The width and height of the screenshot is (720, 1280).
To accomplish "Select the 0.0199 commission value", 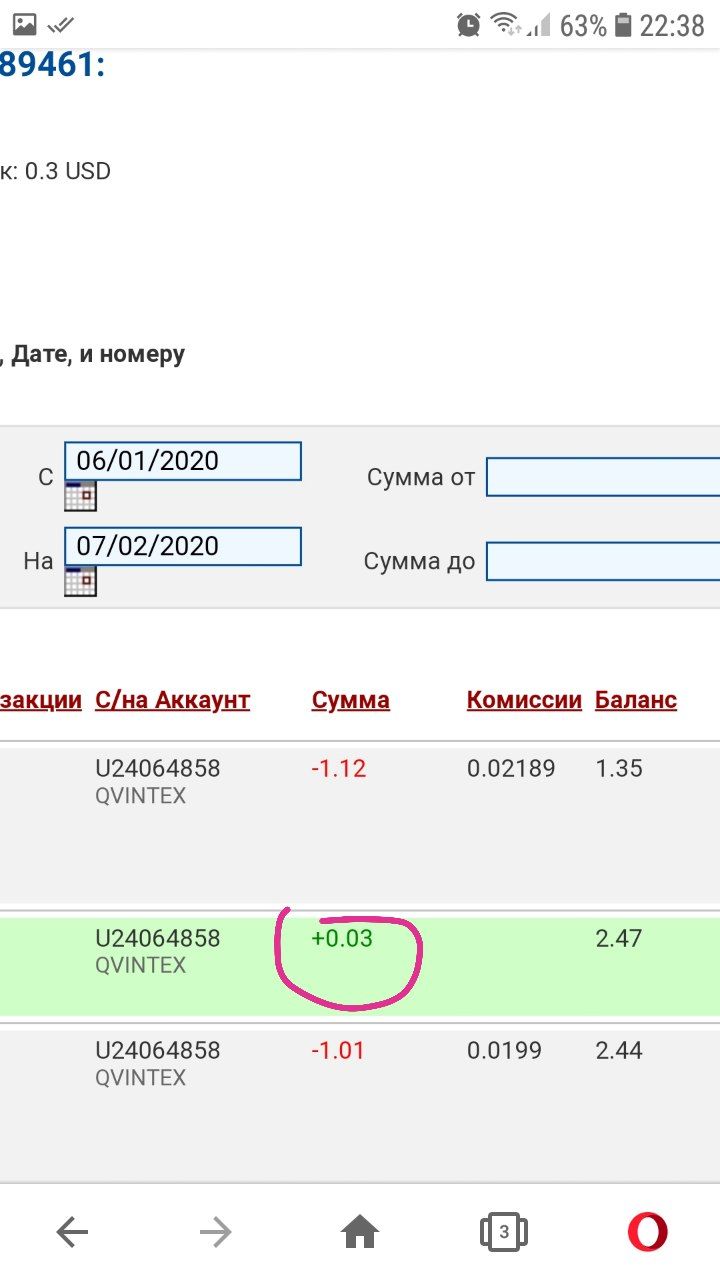I will coord(504,1050).
